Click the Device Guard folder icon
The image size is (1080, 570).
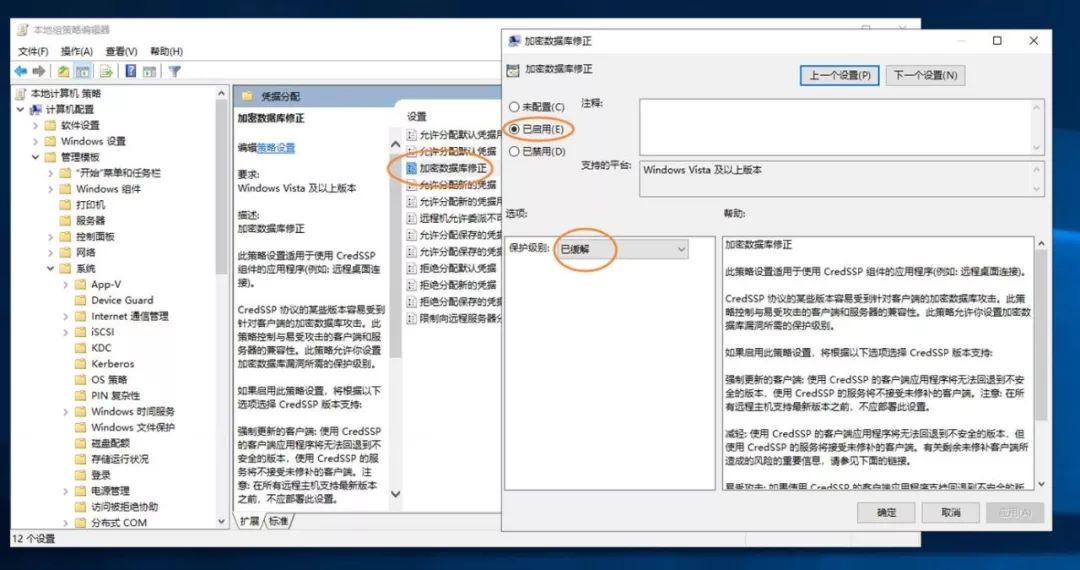tap(81, 300)
